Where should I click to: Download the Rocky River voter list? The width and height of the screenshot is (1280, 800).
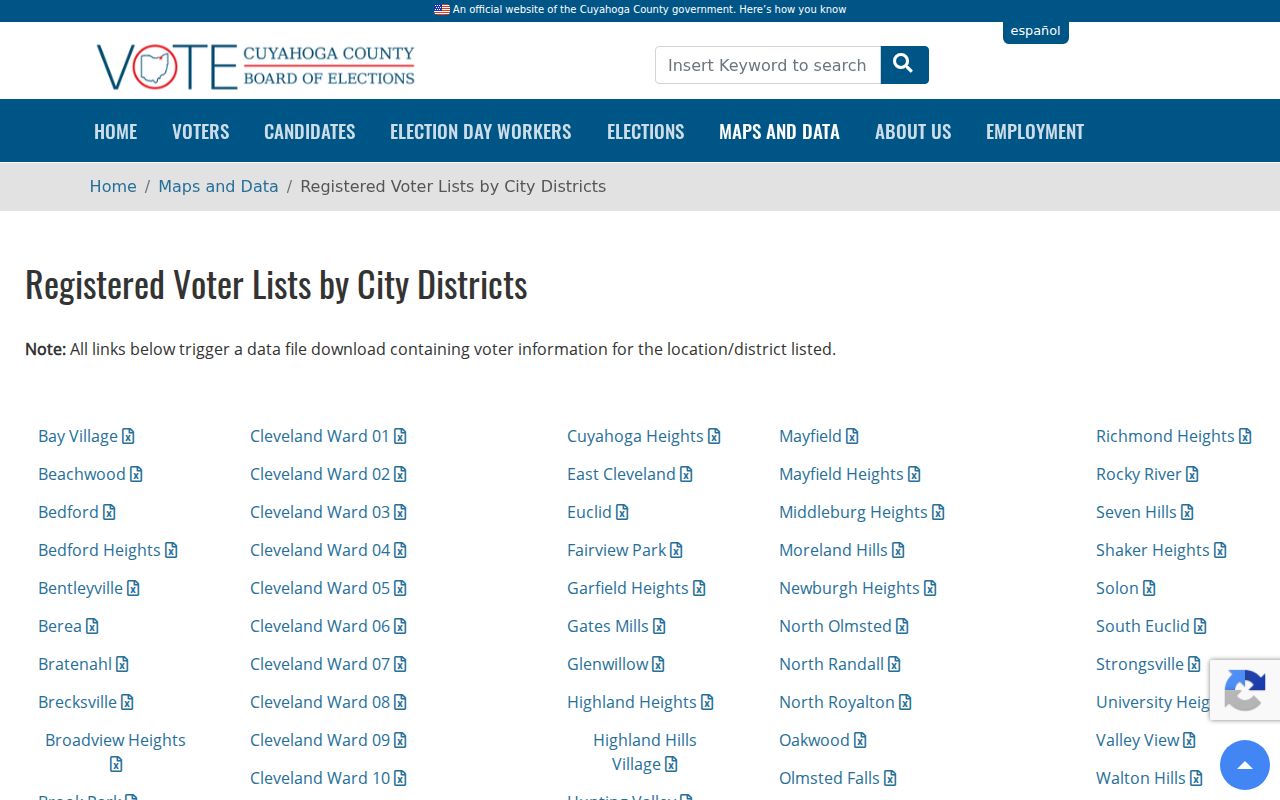point(1147,474)
